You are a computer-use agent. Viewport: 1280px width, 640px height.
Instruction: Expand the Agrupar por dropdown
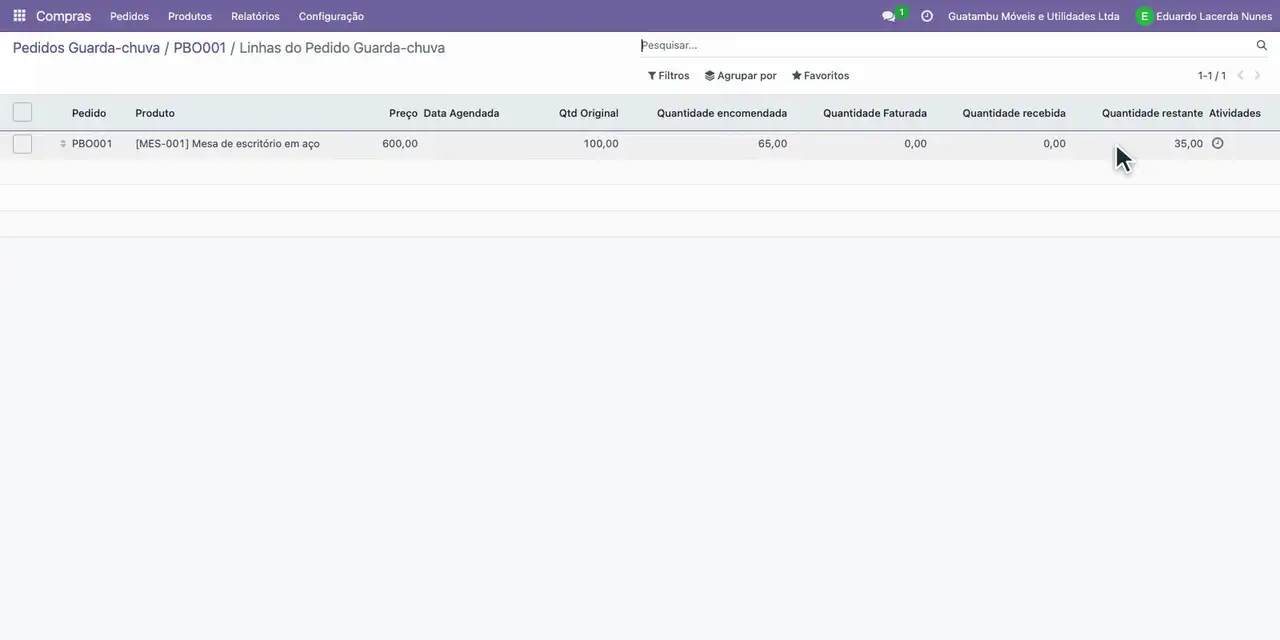click(741, 75)
